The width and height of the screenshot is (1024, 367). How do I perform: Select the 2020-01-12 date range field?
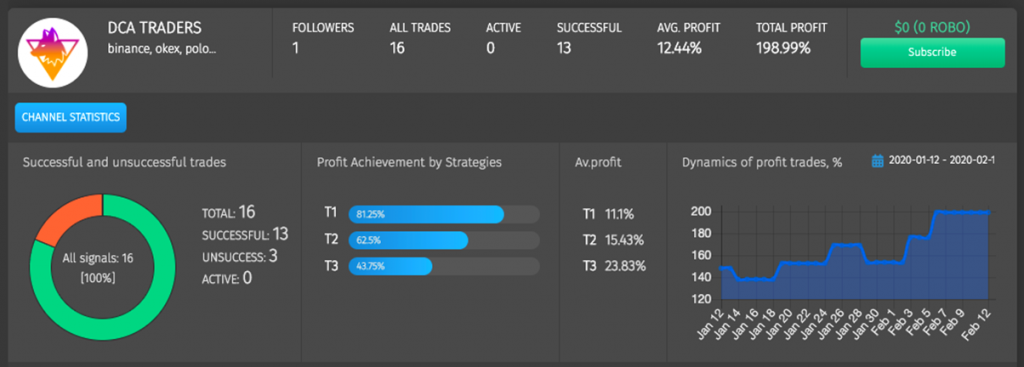[x=941, y=161]
